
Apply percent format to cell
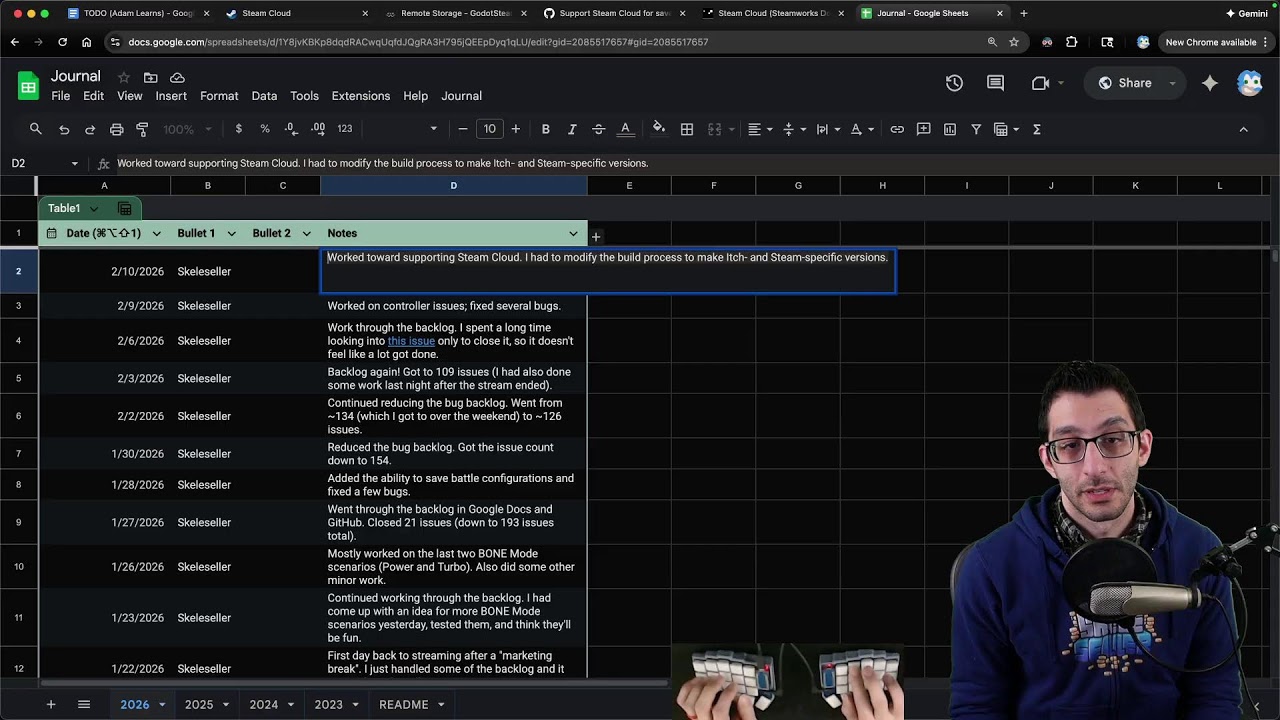click(x=265, y=129)
